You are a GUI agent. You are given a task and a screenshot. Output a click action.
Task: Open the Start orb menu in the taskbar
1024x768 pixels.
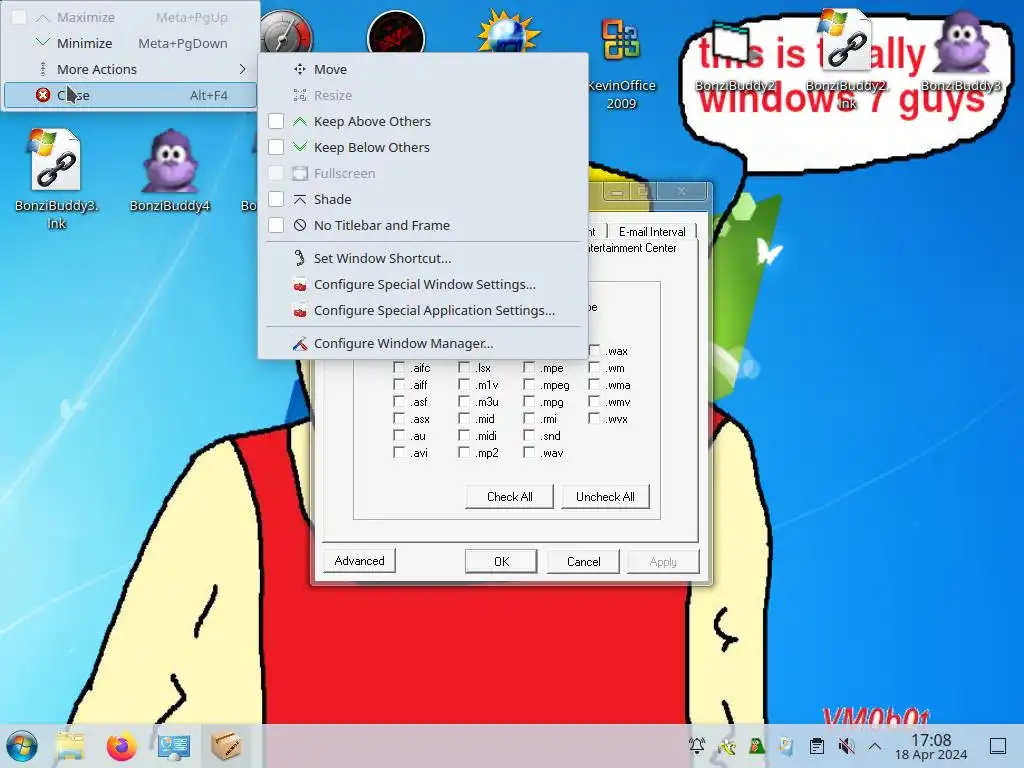[22, 746]
